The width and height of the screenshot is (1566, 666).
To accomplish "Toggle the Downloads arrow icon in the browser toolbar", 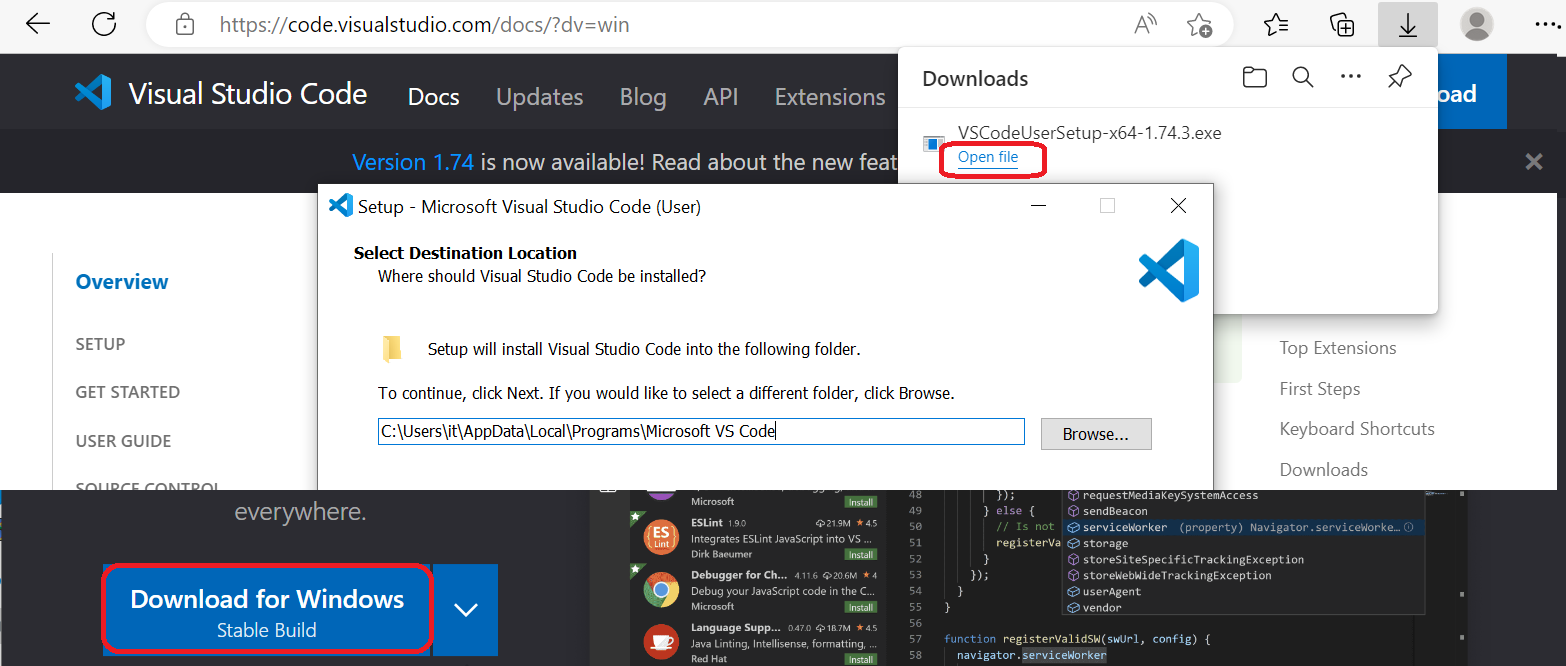I will point(1408,24).
